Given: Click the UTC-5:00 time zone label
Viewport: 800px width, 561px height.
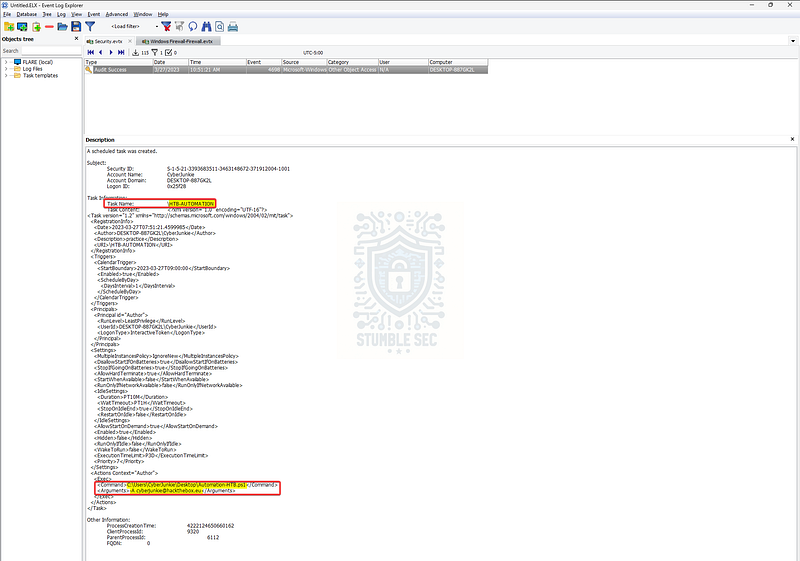Looking at the screenshot, I should click(313, 53).
